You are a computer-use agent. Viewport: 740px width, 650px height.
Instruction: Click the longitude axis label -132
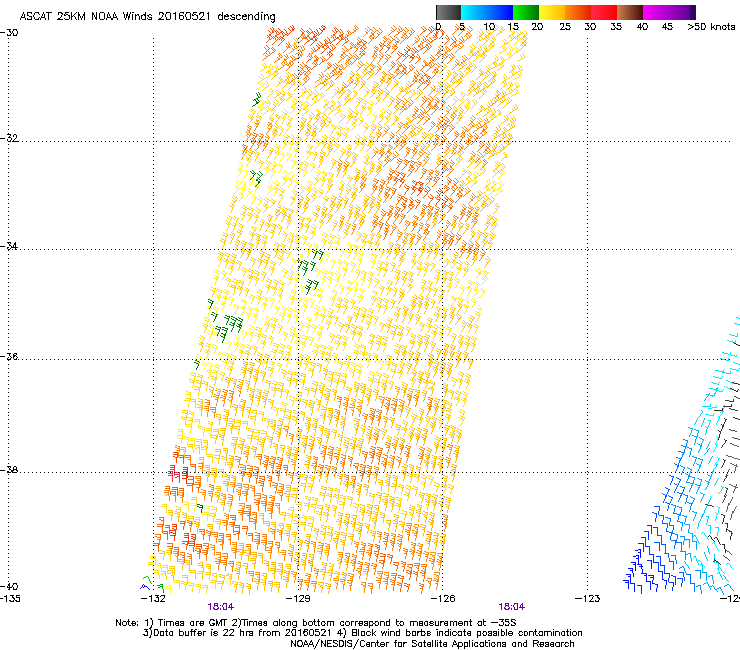[153, 599]
